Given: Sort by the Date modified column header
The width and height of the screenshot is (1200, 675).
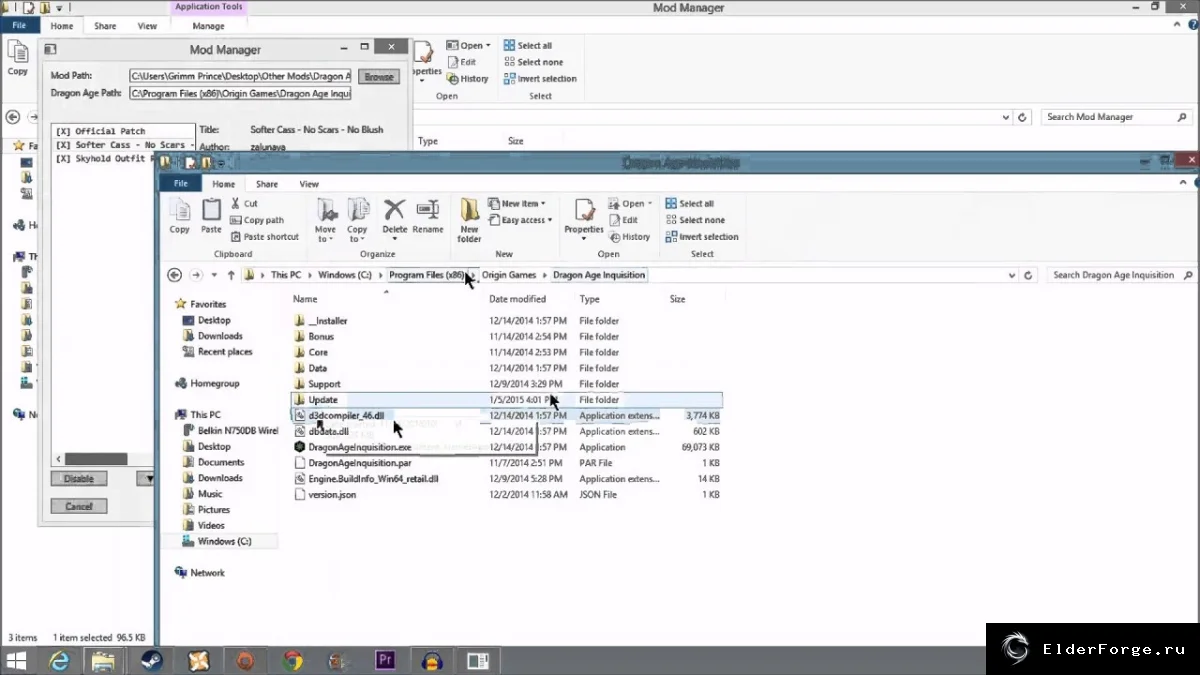Looking at the screenshot, I should (517, 299).
